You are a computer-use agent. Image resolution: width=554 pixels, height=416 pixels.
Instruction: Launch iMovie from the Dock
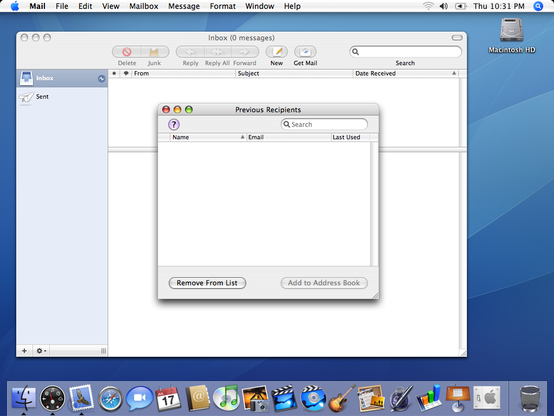(284, 398)
